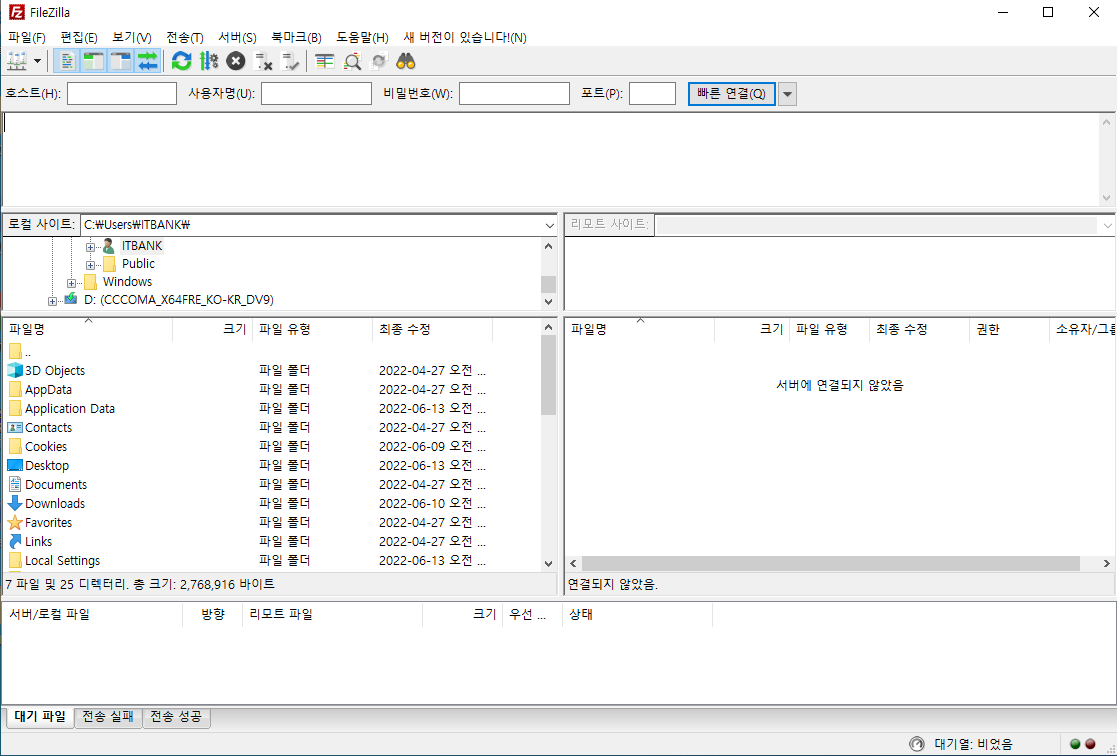Click the Process transfer queue toolbar icon
The width and height of the screenshot is (1117, 756).
click(x=209, y=61)
